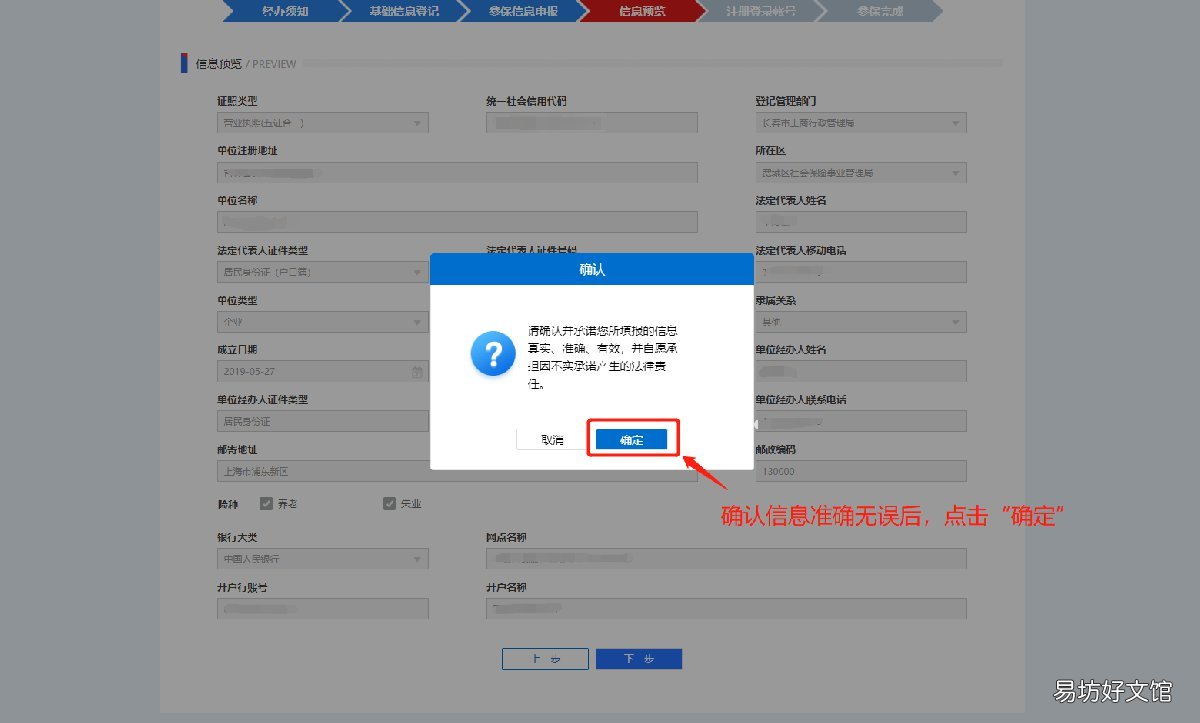Click the 上一步 button at the bottom
Screen dimensions: 1200x723
click(x=545, y=659)
